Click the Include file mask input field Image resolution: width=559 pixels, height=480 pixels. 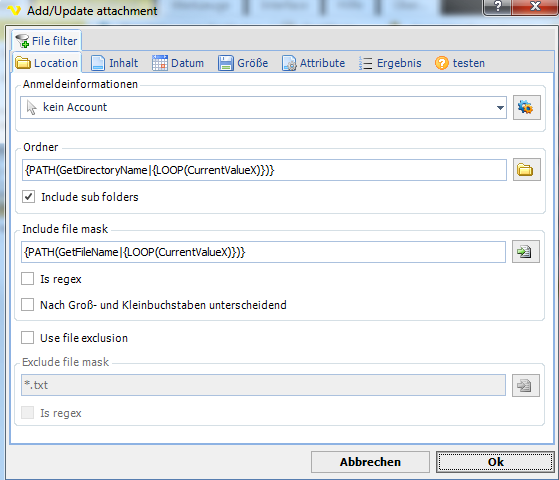pyautogui.click(x=263, y=252)
